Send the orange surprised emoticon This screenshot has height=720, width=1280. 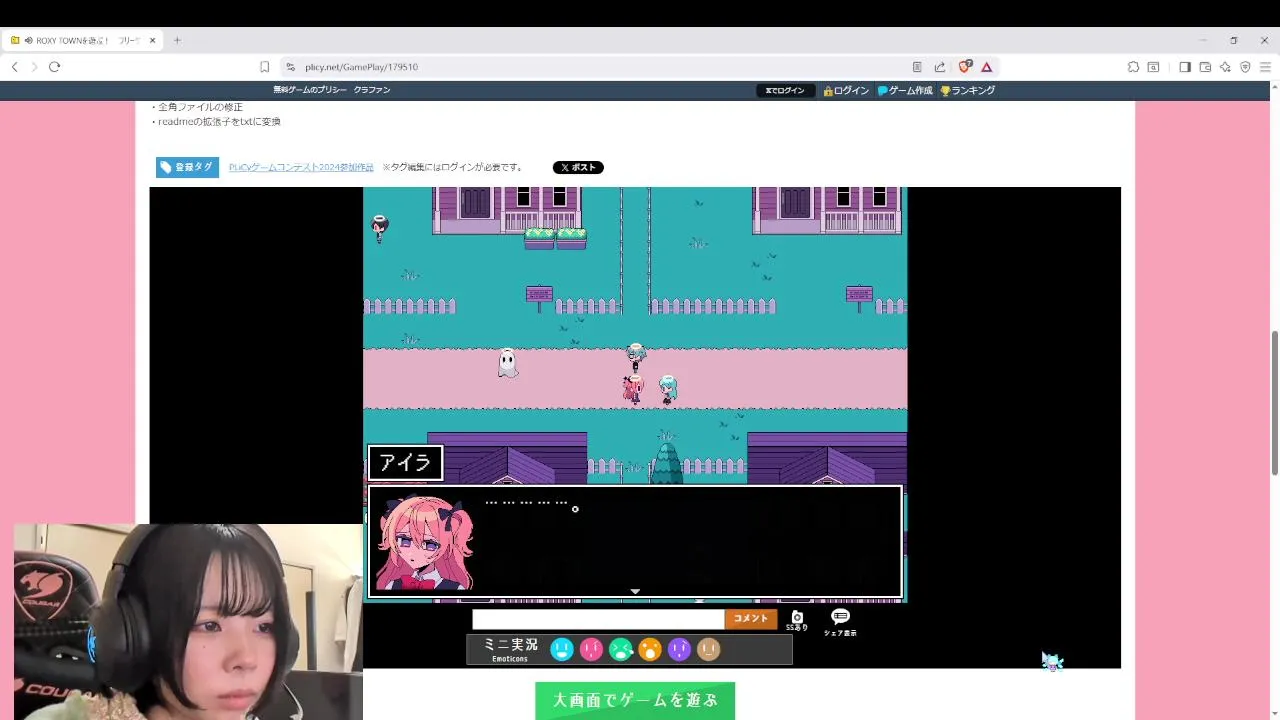[x=650, y=650]
